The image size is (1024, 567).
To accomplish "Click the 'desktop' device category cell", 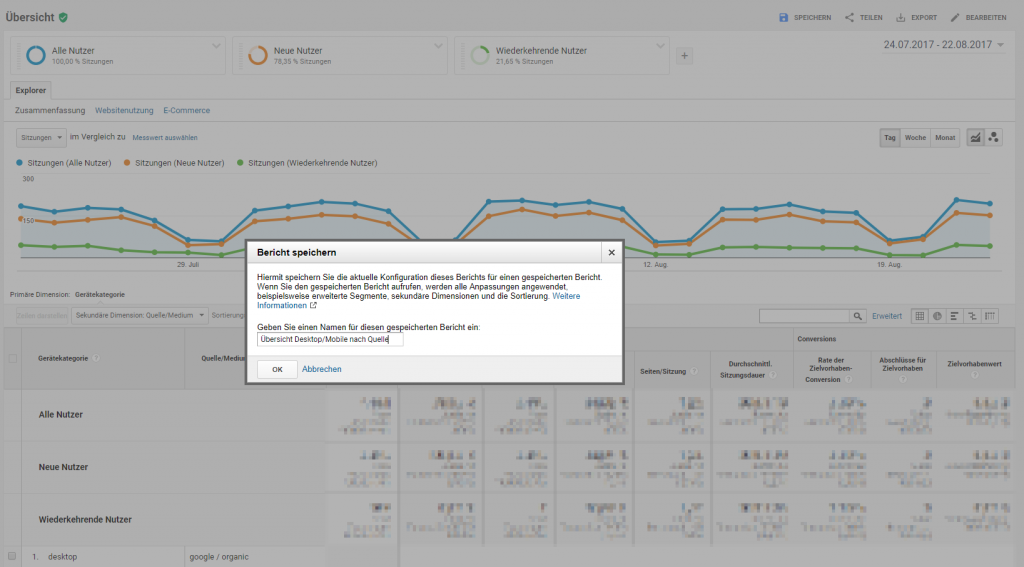I will pyautogui.click(x=63, y=557).
